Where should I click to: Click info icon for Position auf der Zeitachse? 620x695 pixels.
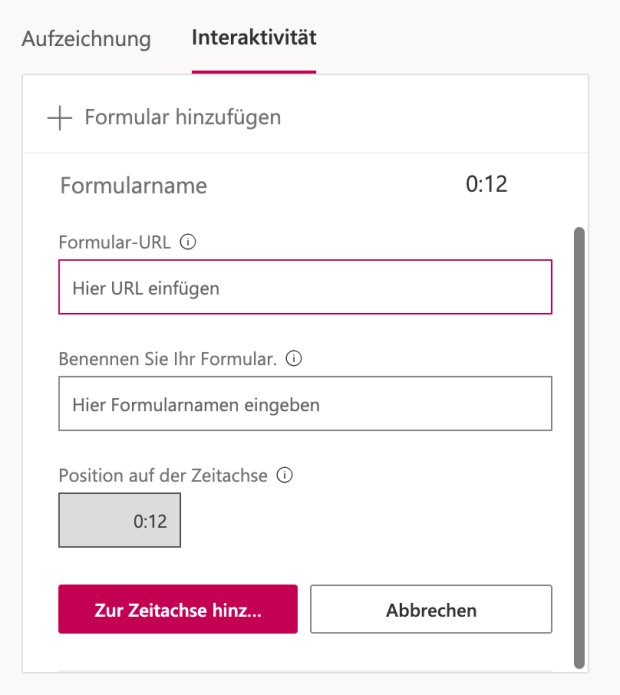(x=284, y=476)
